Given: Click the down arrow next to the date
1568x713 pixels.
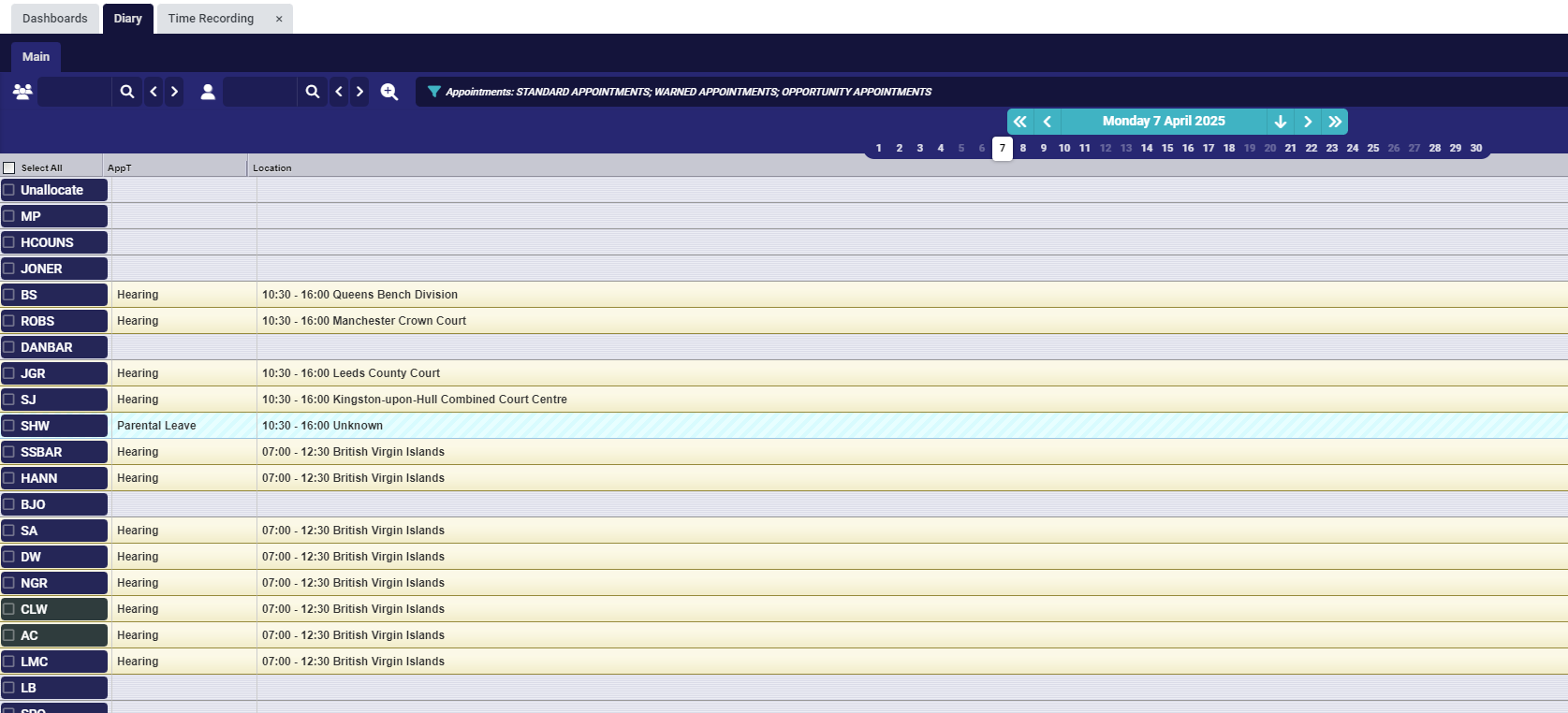Looking at the screenshot, I should 1281,122.
